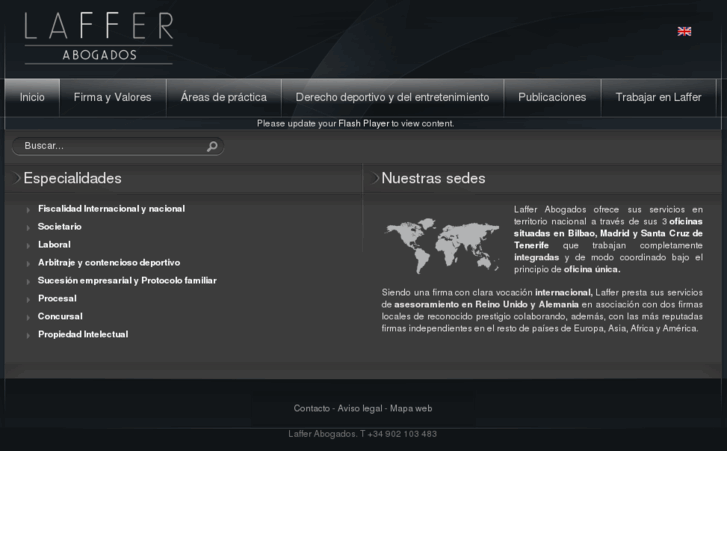727x545 pixels.
Task: Open Derecho deportivo y del entretenimiento
Action: [x=392, y=97]
